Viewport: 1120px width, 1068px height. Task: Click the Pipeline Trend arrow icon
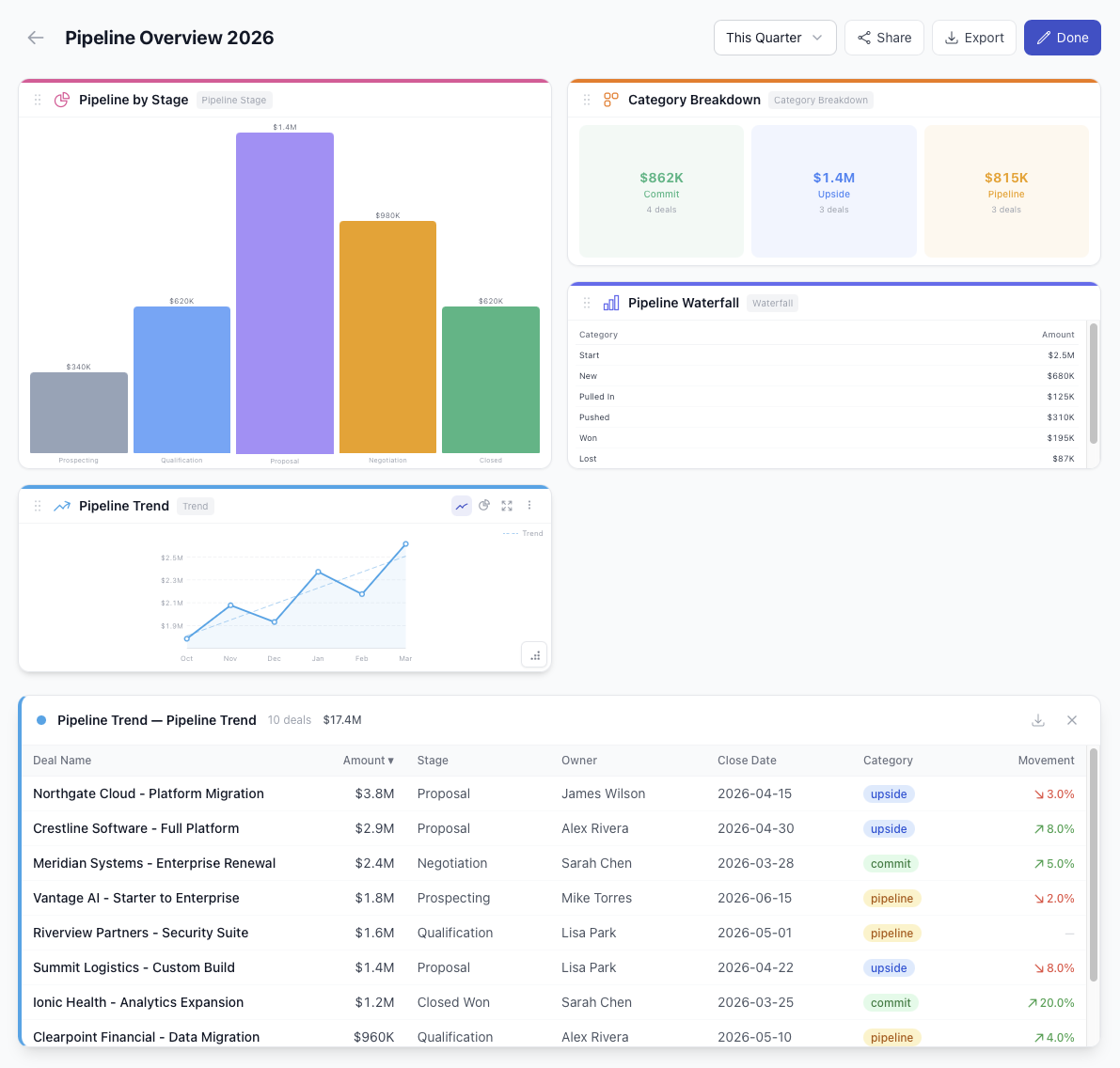click(x=62, y=506)
